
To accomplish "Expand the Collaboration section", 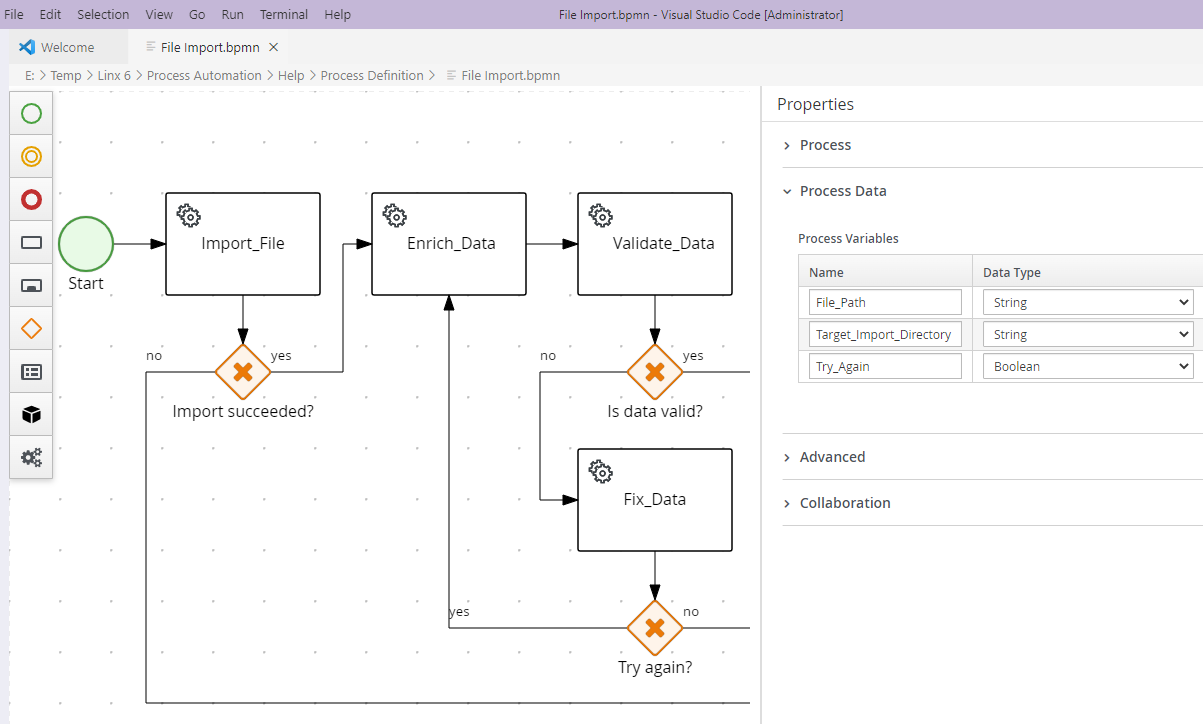I will (845, 503).
